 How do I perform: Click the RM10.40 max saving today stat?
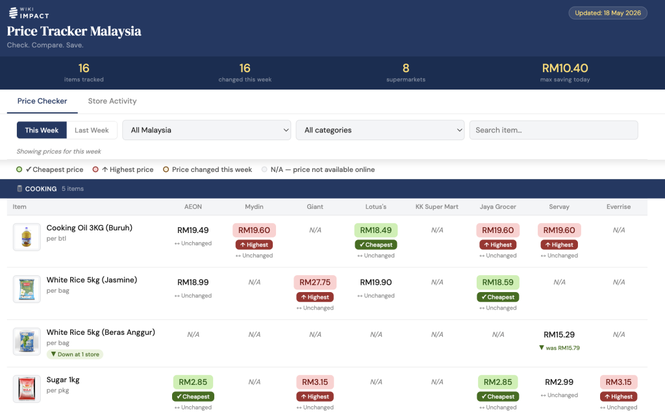565,73
